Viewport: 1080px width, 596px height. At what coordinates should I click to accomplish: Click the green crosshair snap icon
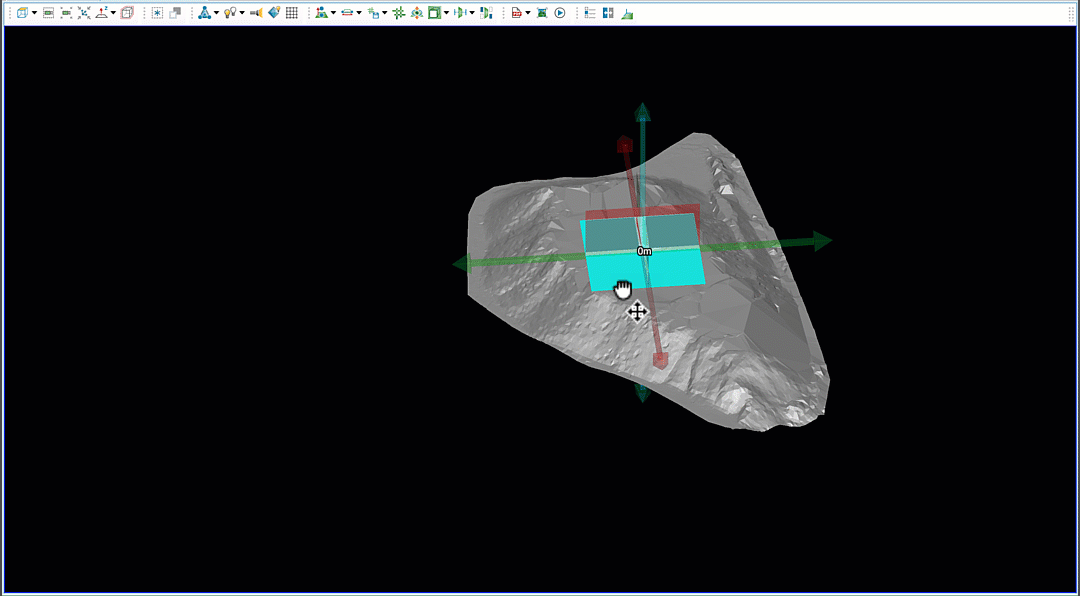[x=398, y=13]
